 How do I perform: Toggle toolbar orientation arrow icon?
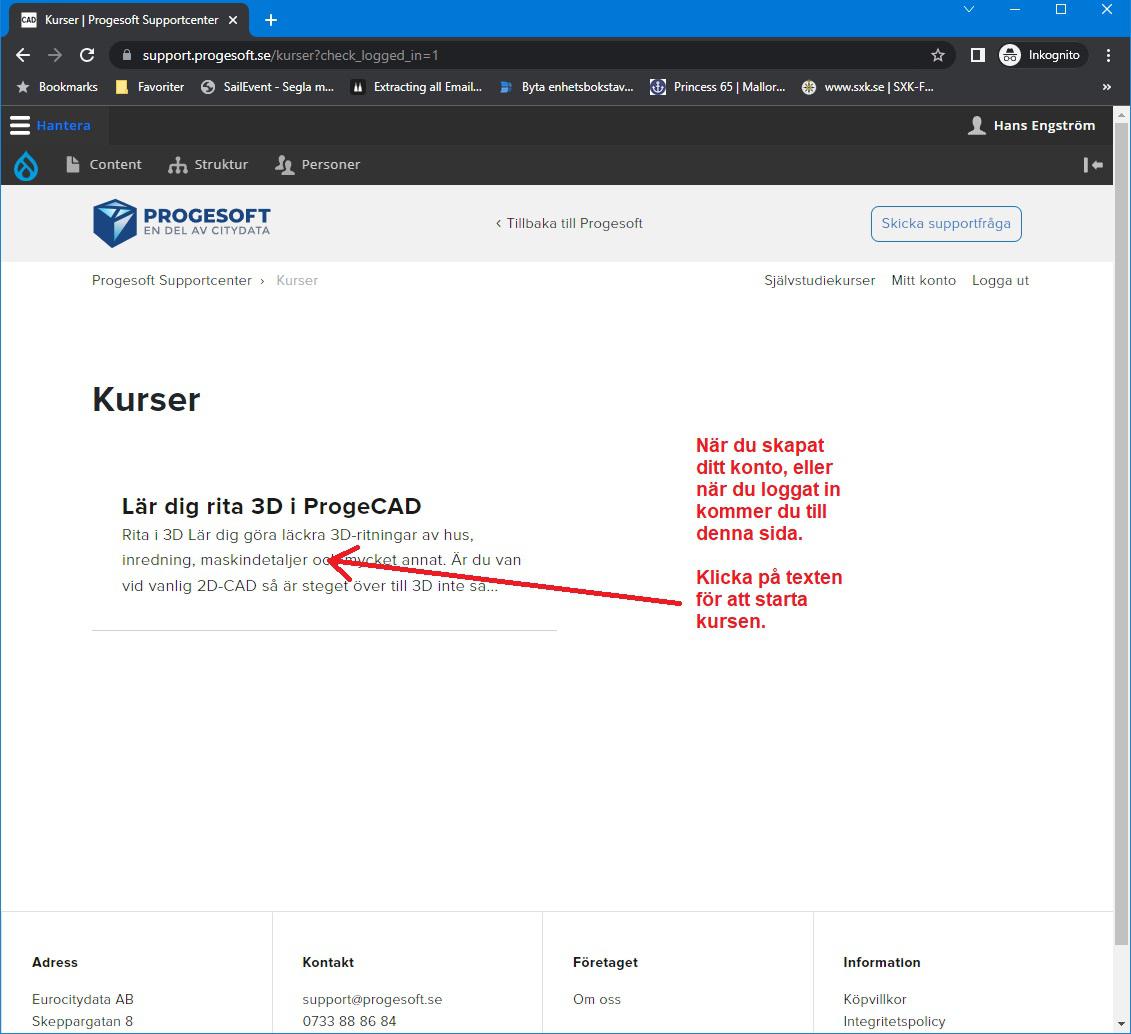click(x=1093, y=165)
